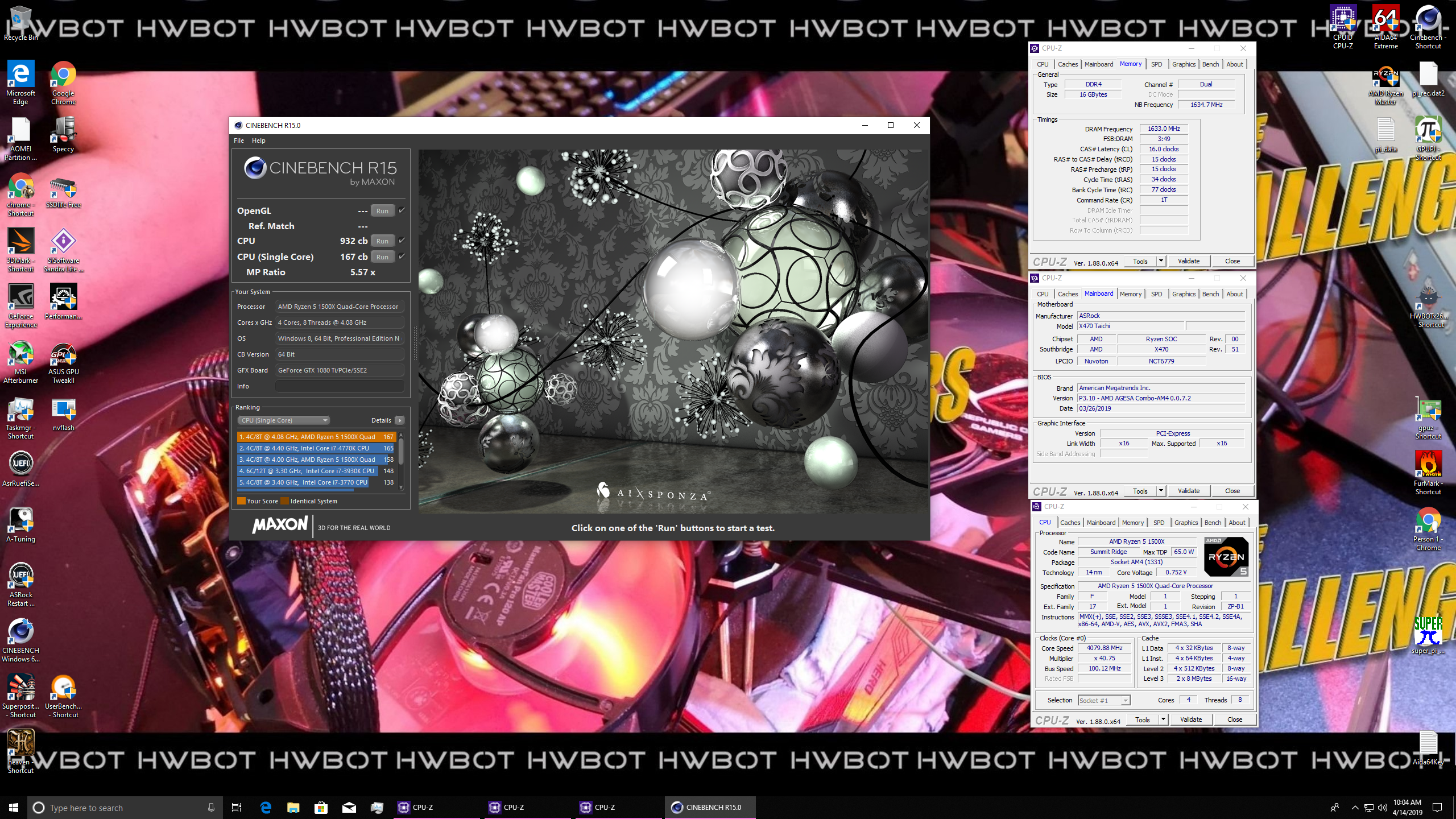Open Microsoft Store from taskbar
Image resolution: width=1456 pixels, height=819 pixels.
(321, 807)
